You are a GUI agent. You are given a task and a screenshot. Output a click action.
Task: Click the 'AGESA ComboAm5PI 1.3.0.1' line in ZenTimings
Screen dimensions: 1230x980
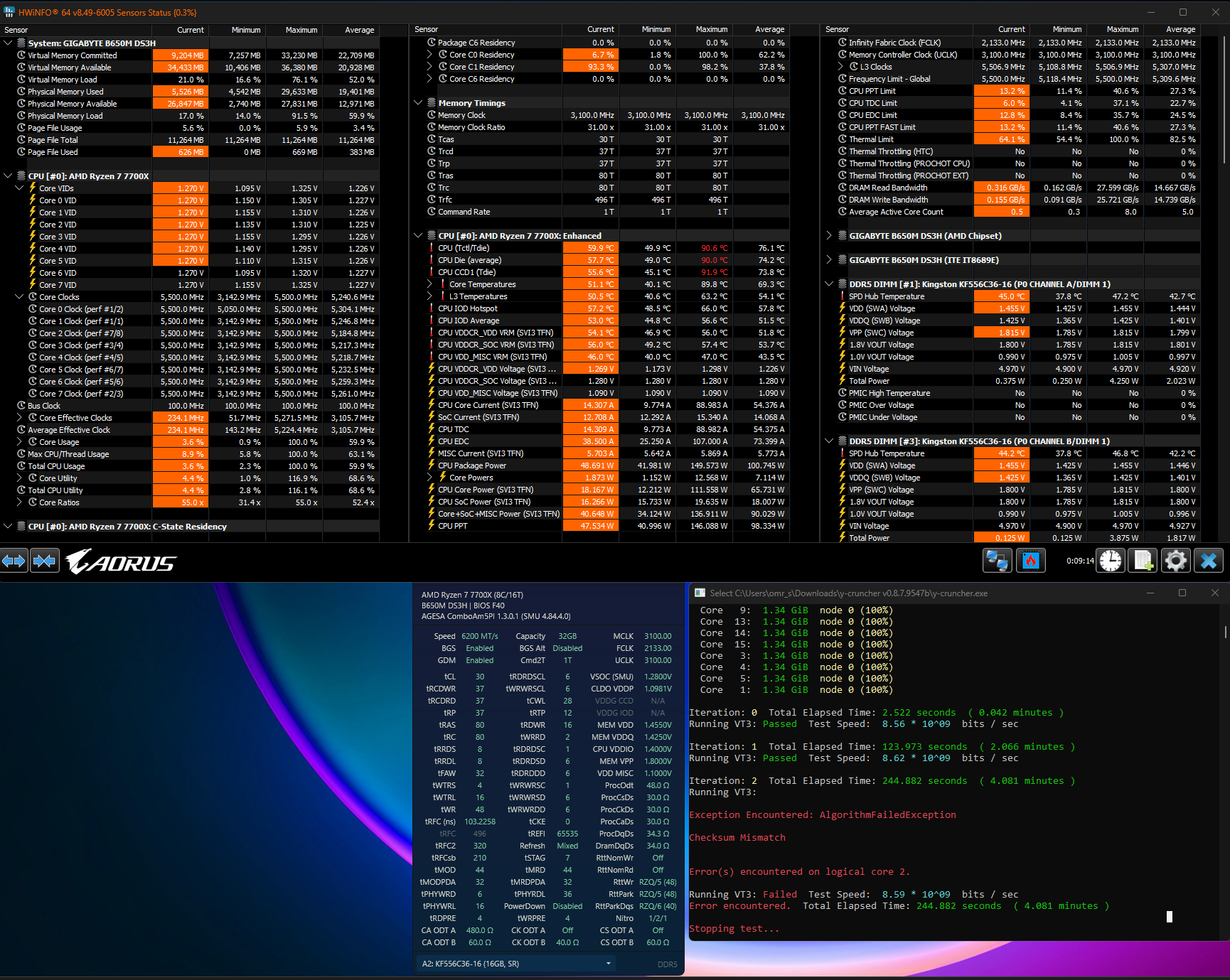tap(496, 616)
